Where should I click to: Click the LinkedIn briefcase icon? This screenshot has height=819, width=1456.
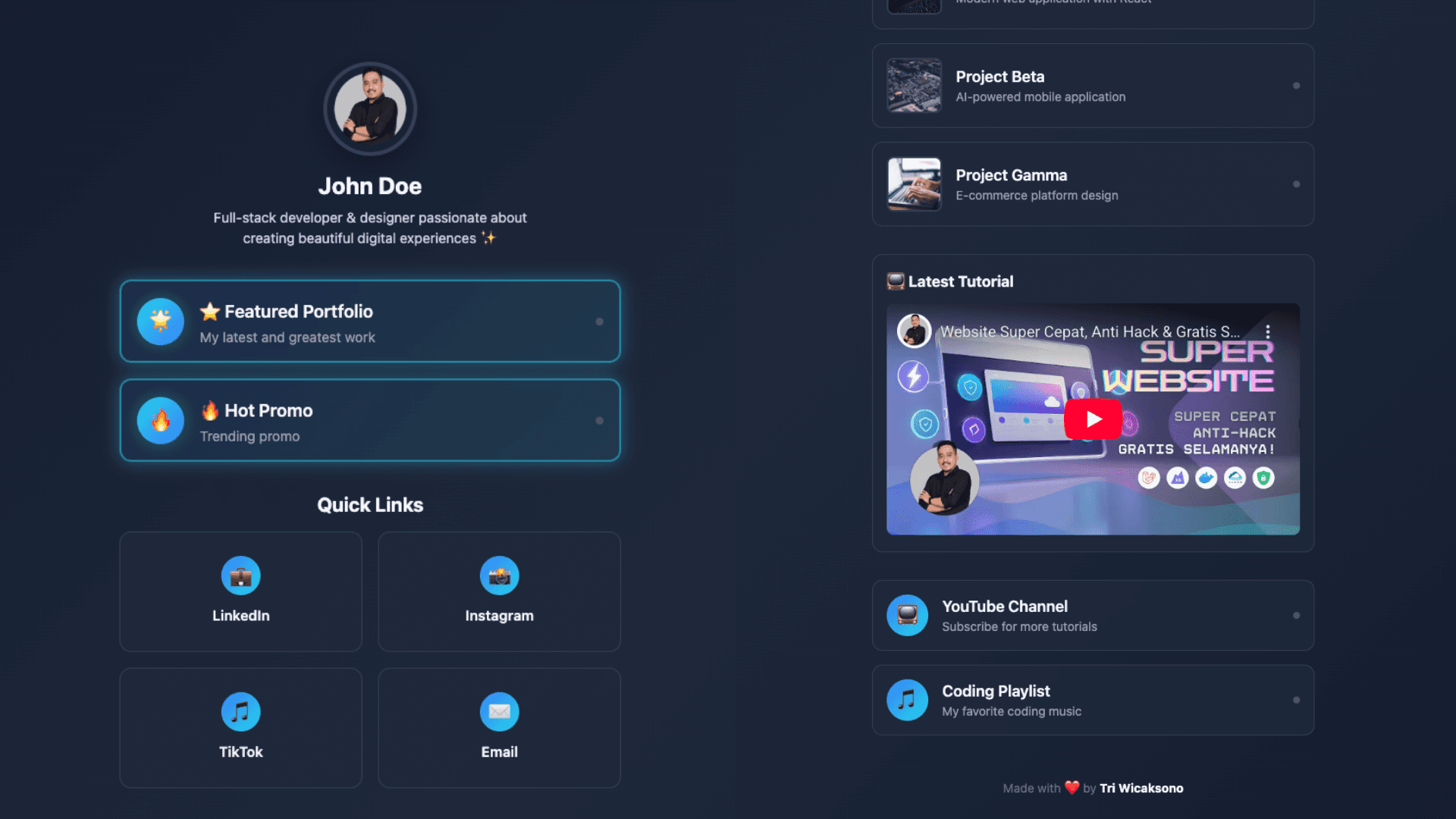click(x=241, y=576)
